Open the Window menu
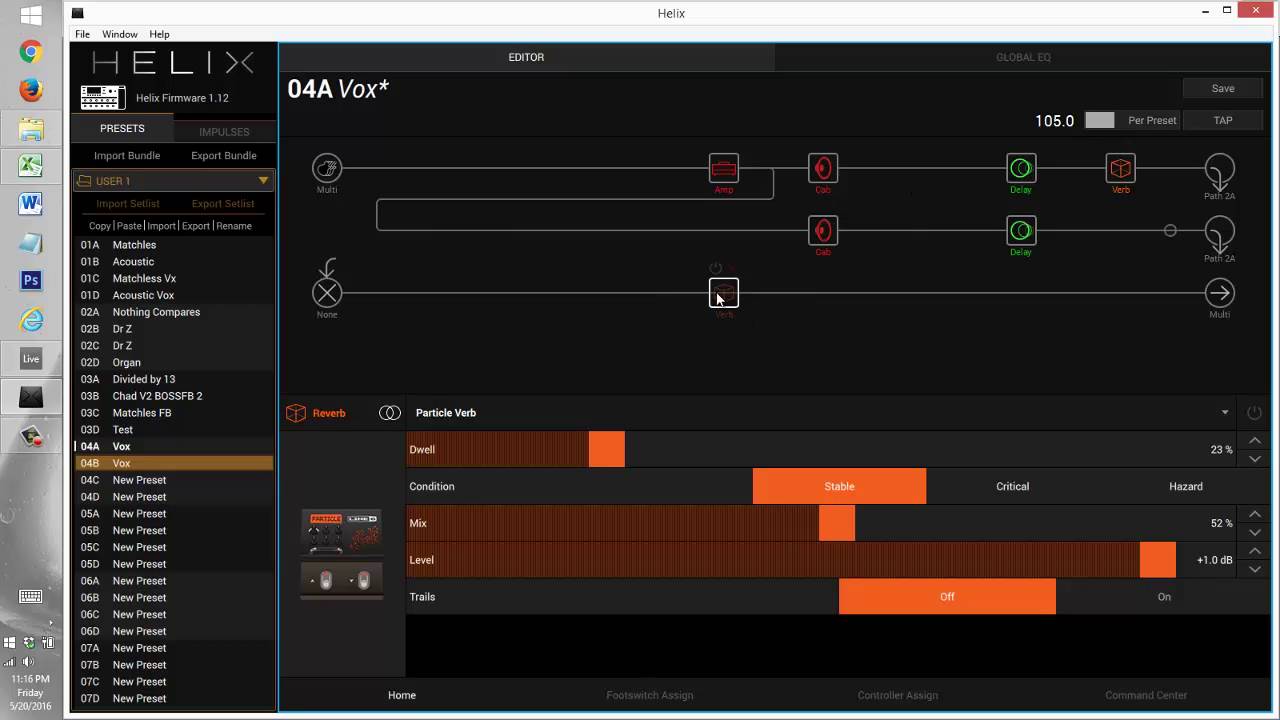This screenshot has width=1280, height=720. point(120,34)
